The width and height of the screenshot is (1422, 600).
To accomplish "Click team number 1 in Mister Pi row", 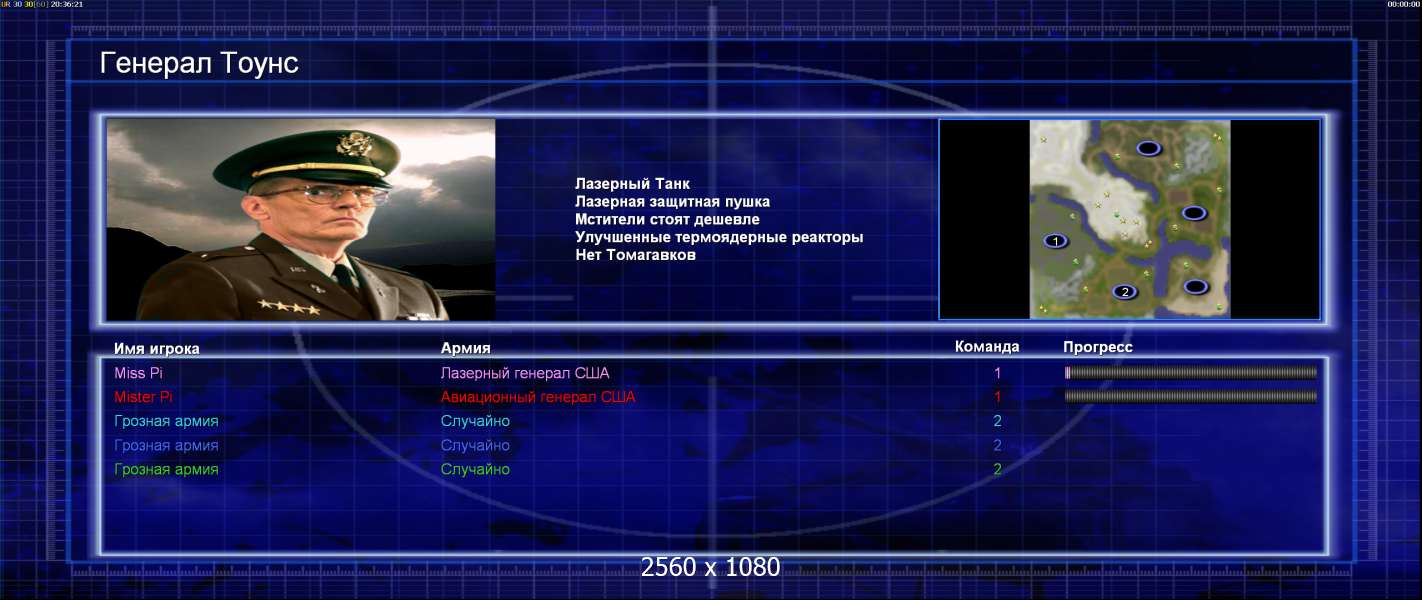I will [x=997, y=397].
